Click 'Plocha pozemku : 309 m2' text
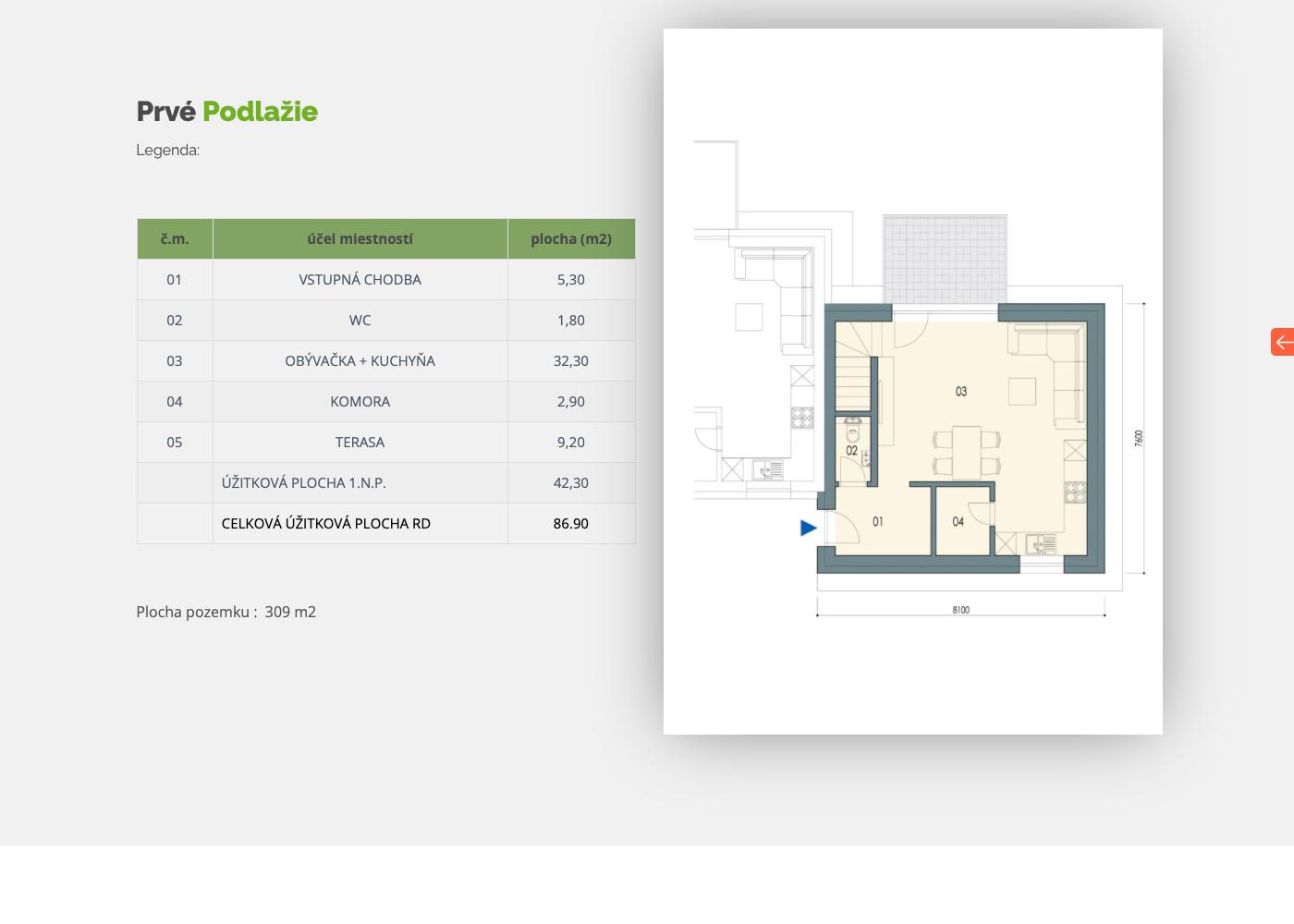This screenshot has width=1294, height=924. 226,612
